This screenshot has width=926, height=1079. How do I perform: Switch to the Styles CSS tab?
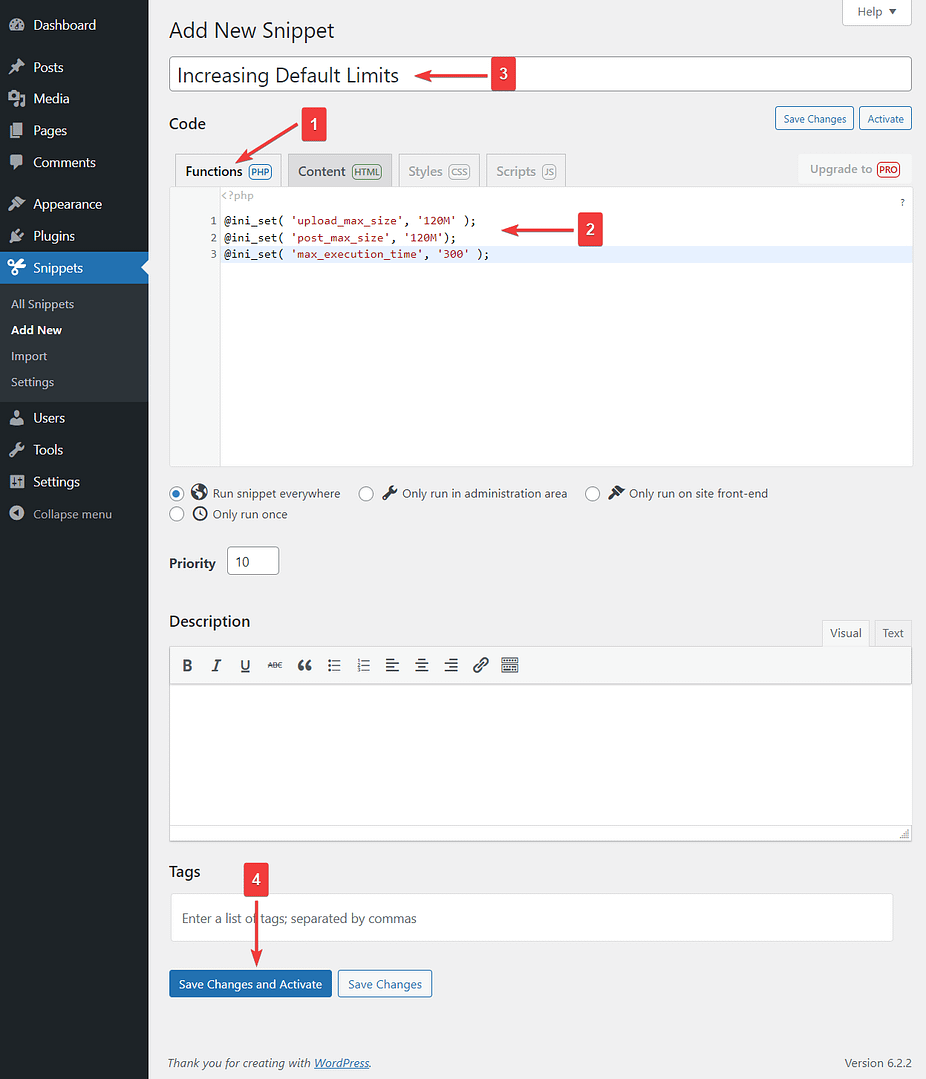[438, 170]
